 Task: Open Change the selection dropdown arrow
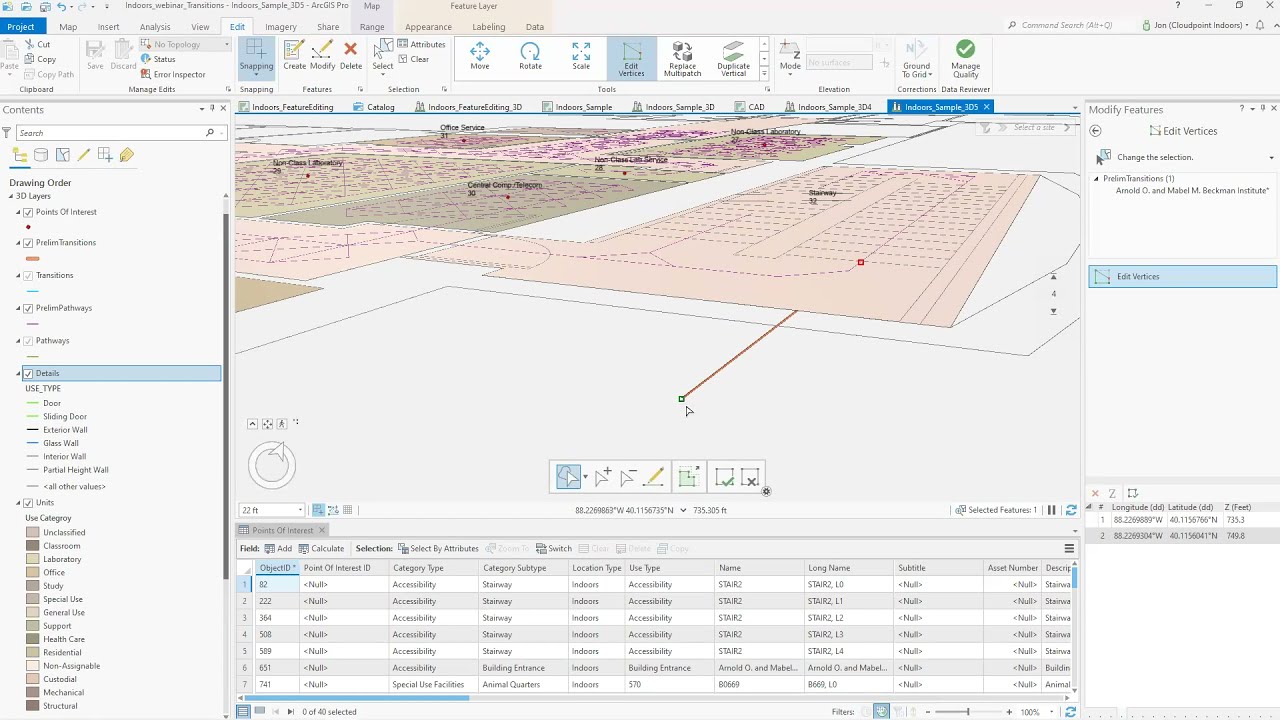1271,157
